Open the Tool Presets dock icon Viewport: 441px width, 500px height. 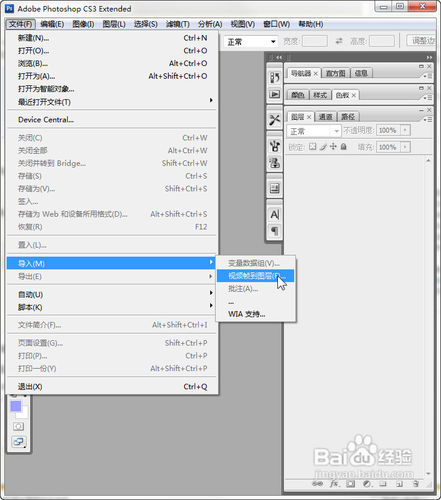point(274,119)
